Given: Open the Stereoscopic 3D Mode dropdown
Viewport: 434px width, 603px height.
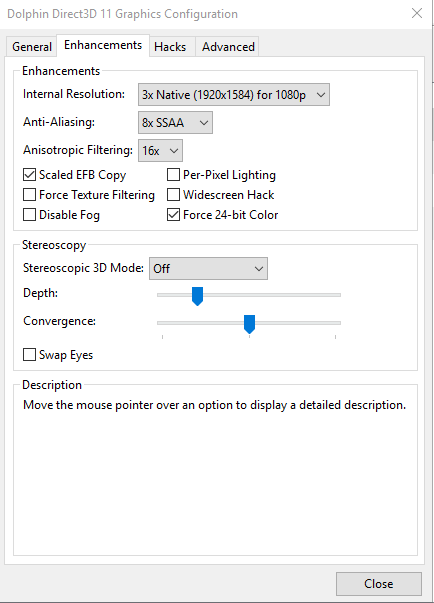Looking at the screenshot, I should 208,268.
